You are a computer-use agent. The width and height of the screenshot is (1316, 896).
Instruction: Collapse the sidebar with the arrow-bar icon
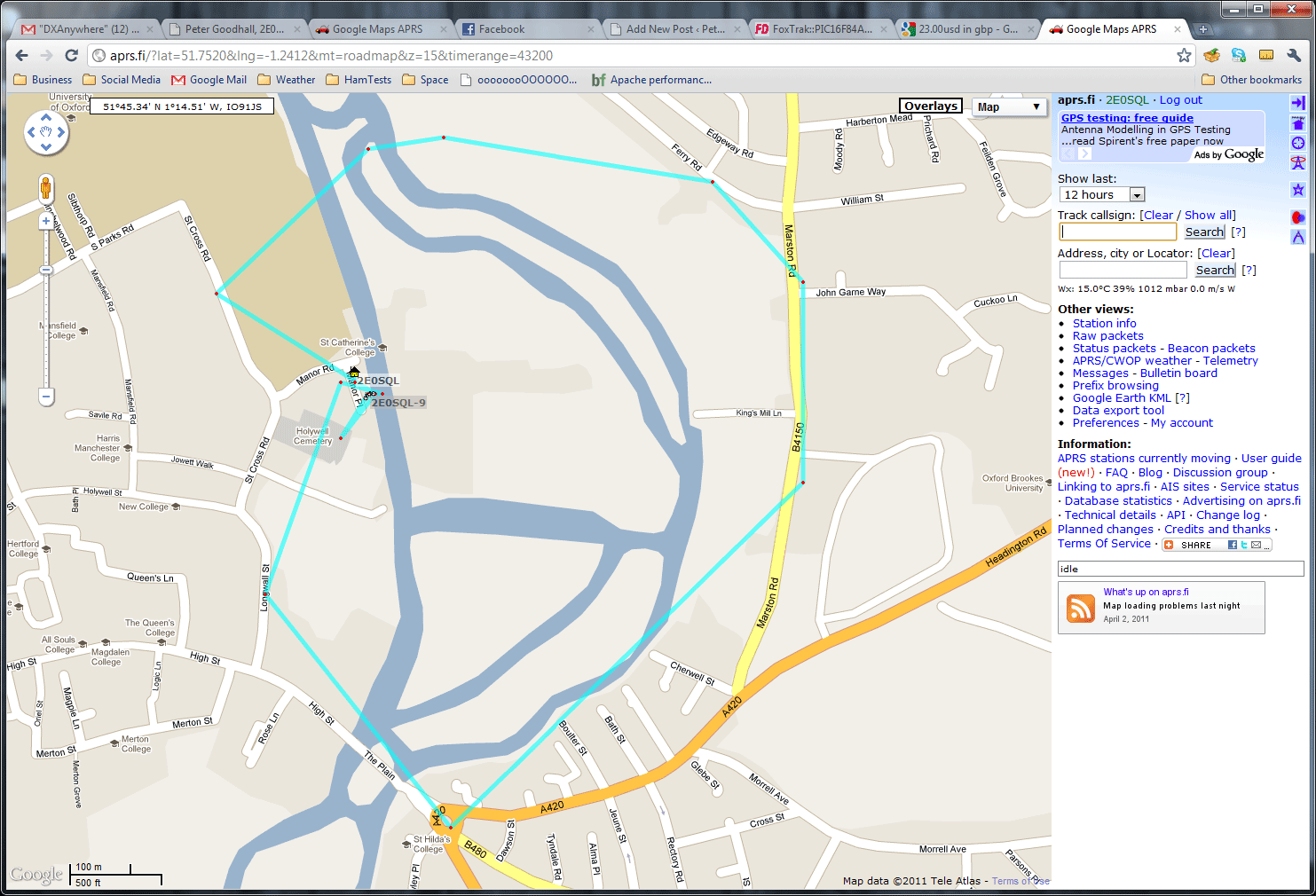[1298, 103]
